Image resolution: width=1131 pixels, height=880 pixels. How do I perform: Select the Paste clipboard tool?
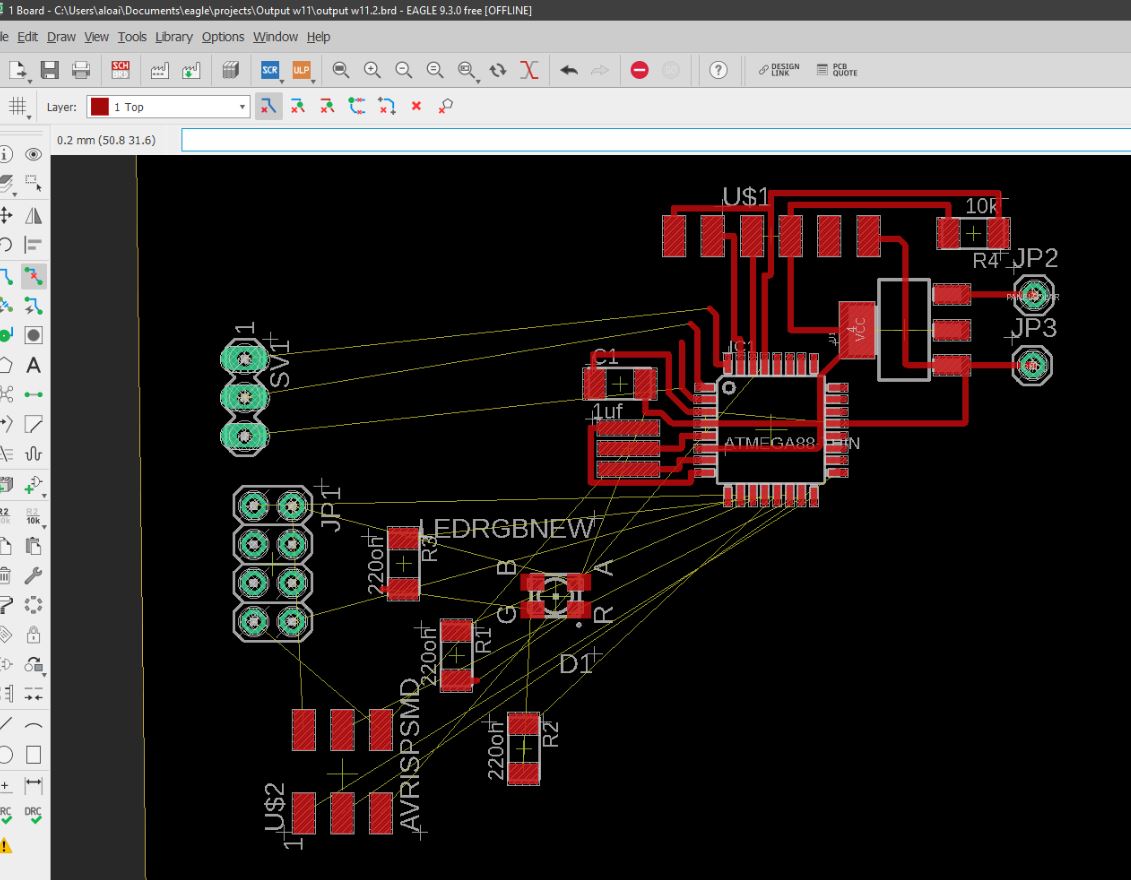point(33,546)
